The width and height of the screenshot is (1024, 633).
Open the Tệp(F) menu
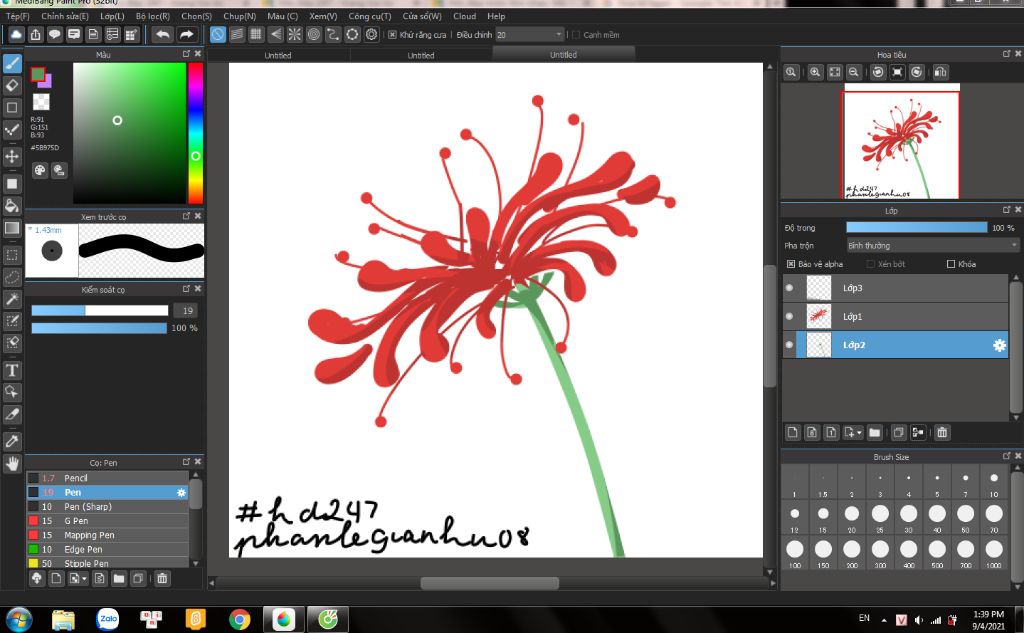coord(18,16)
